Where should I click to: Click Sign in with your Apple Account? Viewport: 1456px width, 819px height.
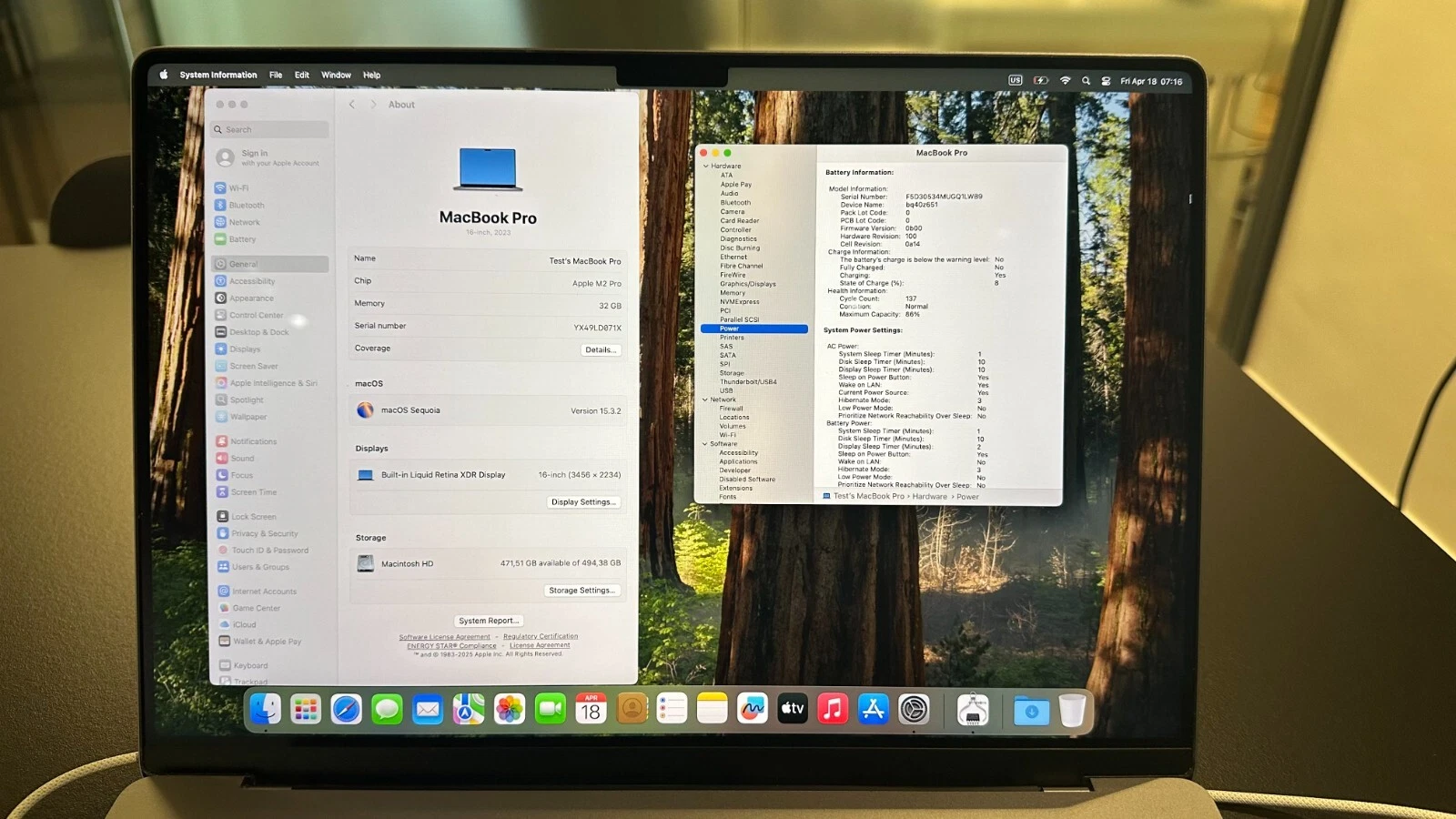[x=269, y=157]
